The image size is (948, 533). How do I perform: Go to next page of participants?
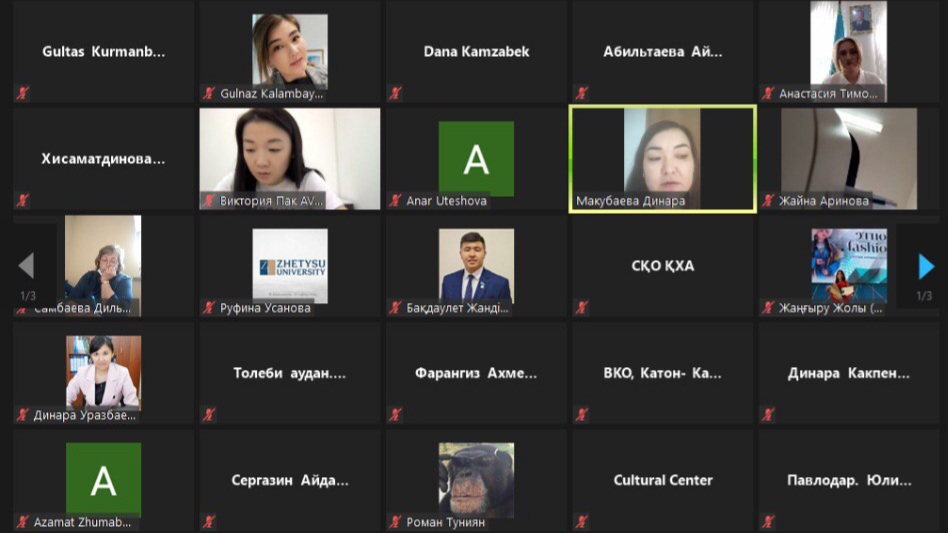926,266
